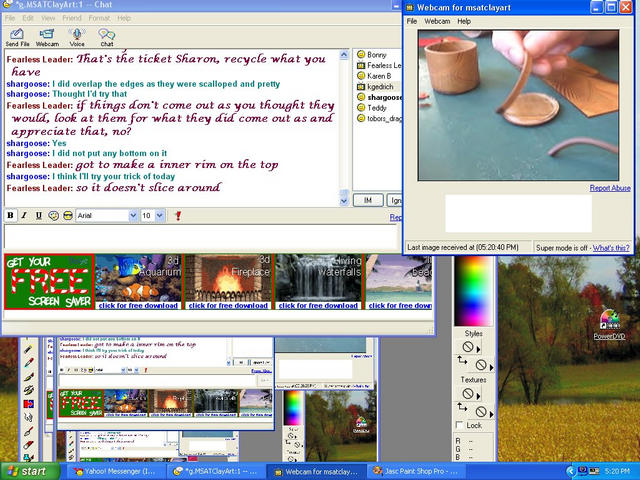This screenshot has width=640, height=480.
Task: Open File menu in the Chat window
Action: click(10, 18)
